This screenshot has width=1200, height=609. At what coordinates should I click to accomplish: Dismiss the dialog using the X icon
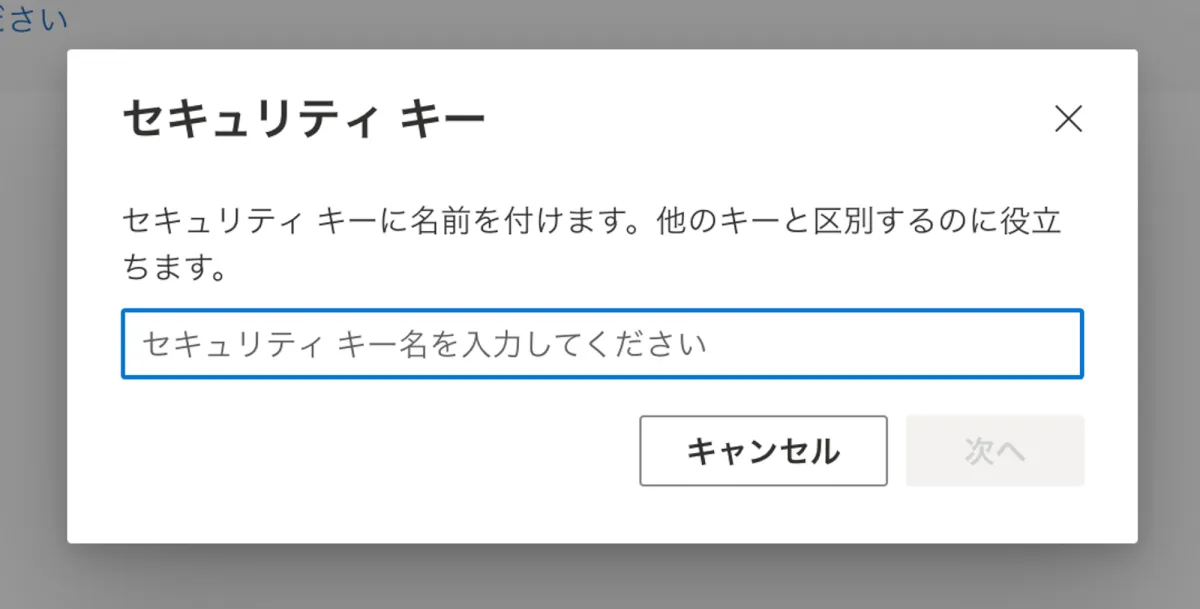click(1069, 120)
